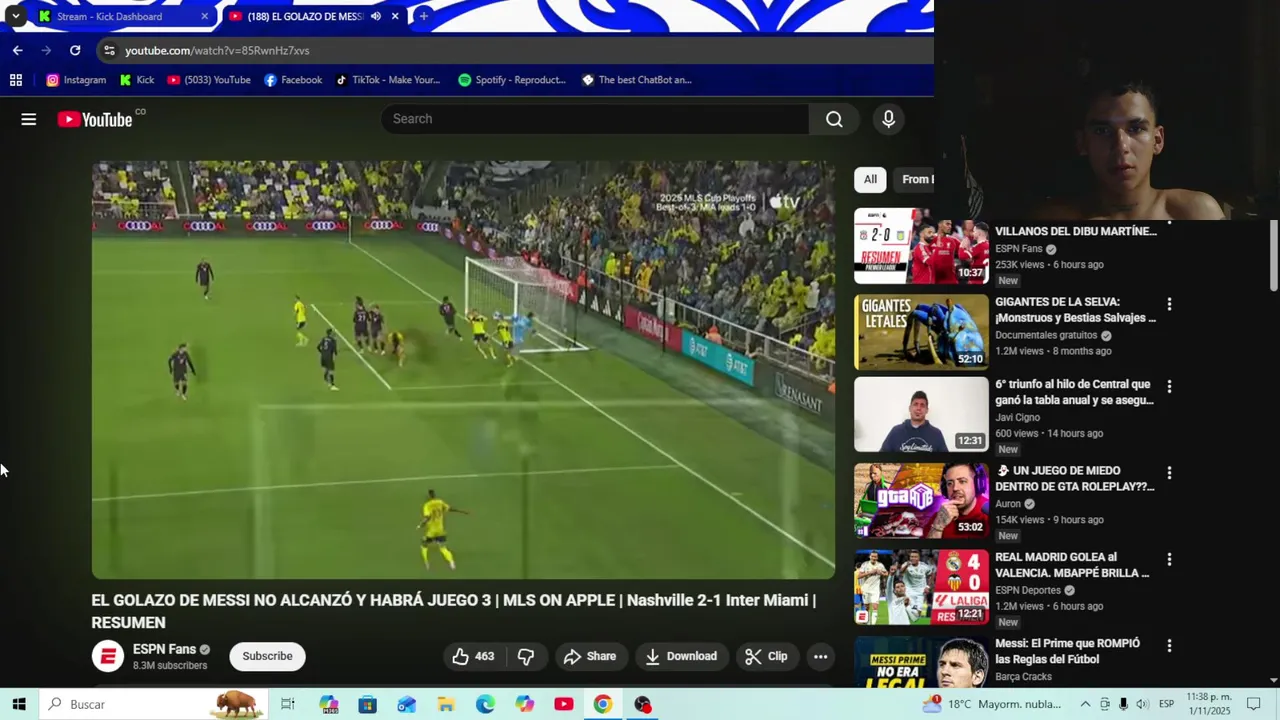This screenshot has width=1280, height=720.
Task: Open the TikTok bookmark
Action: point(388,80)
